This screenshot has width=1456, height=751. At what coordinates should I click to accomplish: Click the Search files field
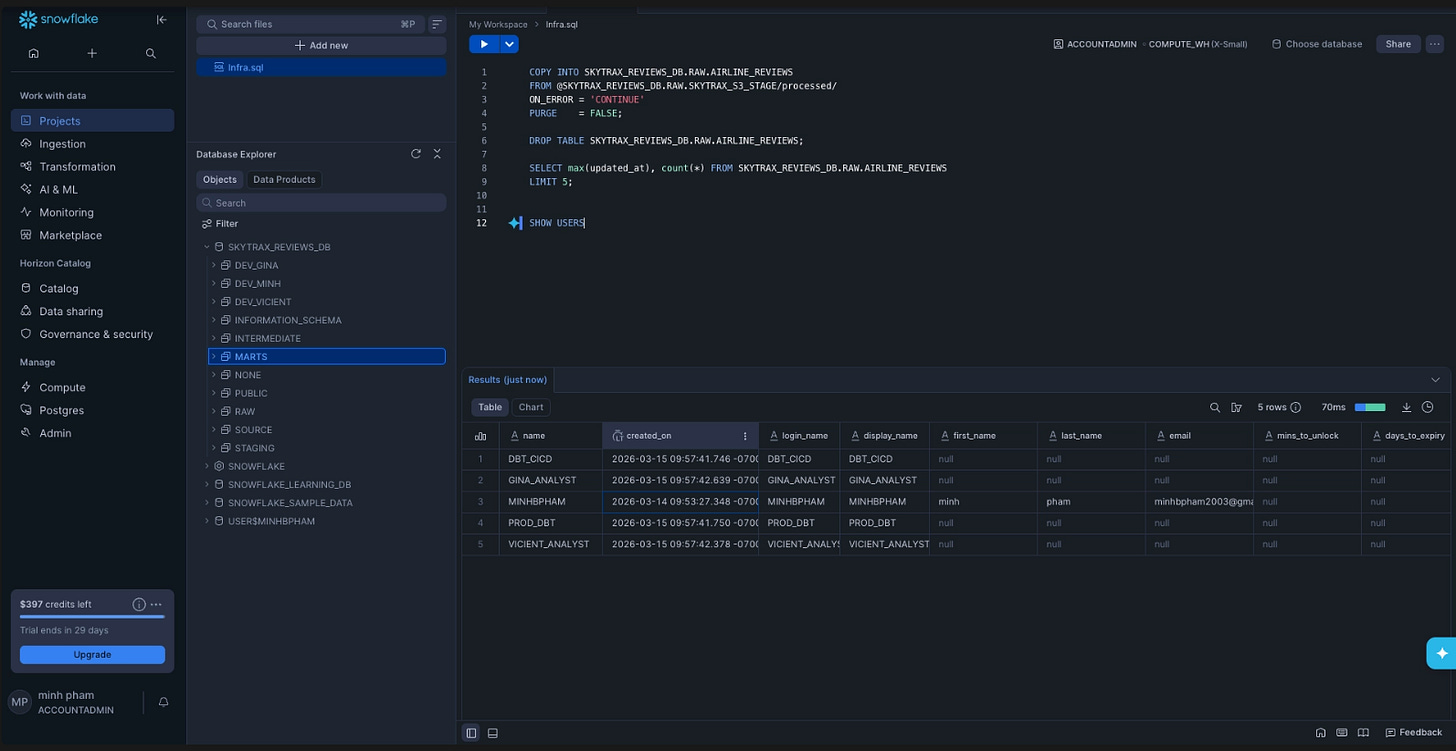click(309, 24)
